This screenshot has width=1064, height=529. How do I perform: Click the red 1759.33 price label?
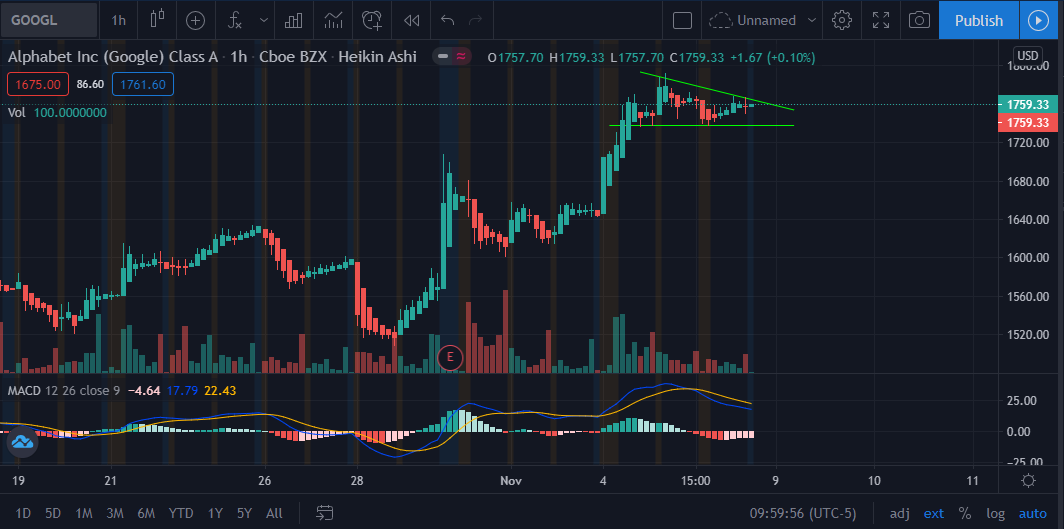[1028, 123]
